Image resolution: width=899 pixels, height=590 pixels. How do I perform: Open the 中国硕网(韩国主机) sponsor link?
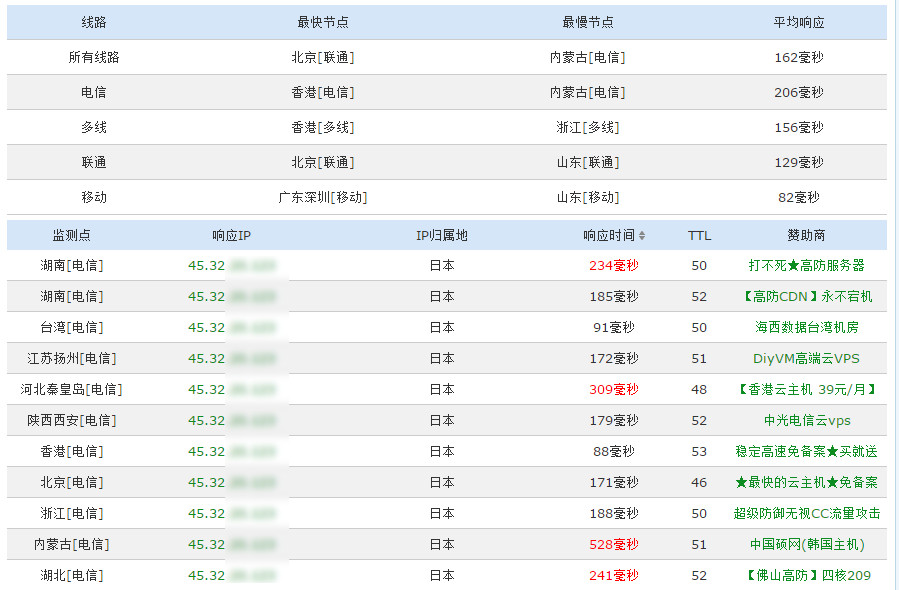(x=806, y=544)
